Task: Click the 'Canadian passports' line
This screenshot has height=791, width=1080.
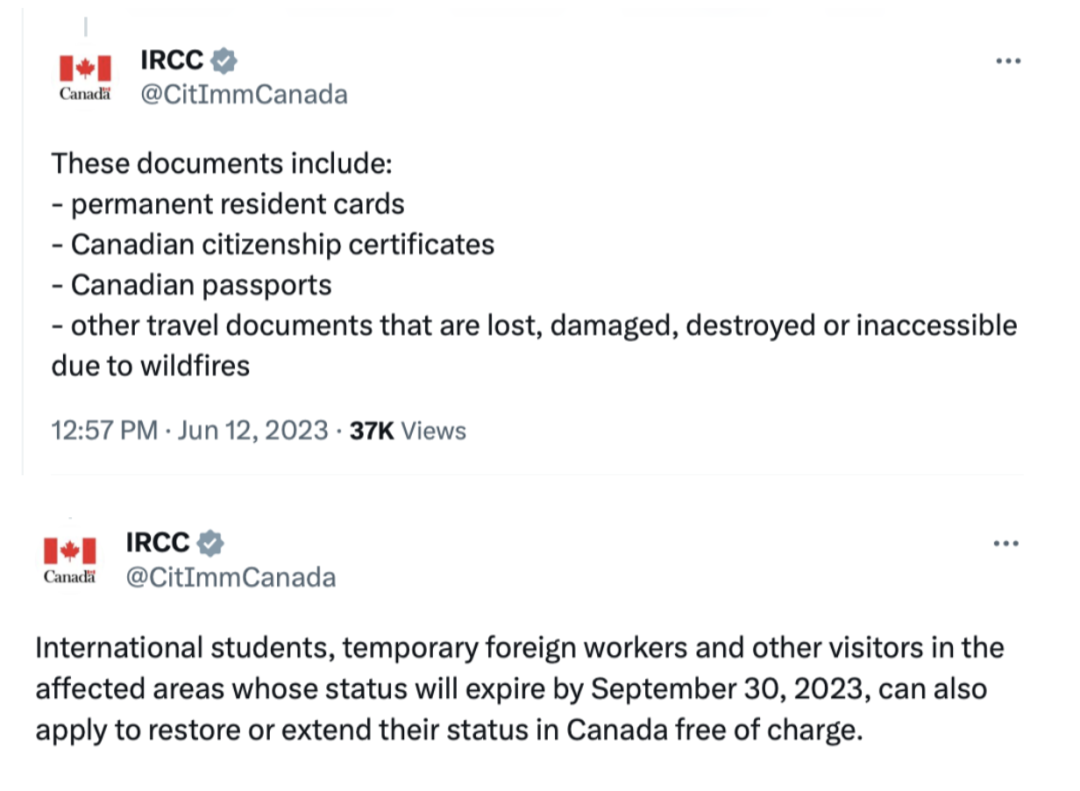Action: click(x=201, y=285)
